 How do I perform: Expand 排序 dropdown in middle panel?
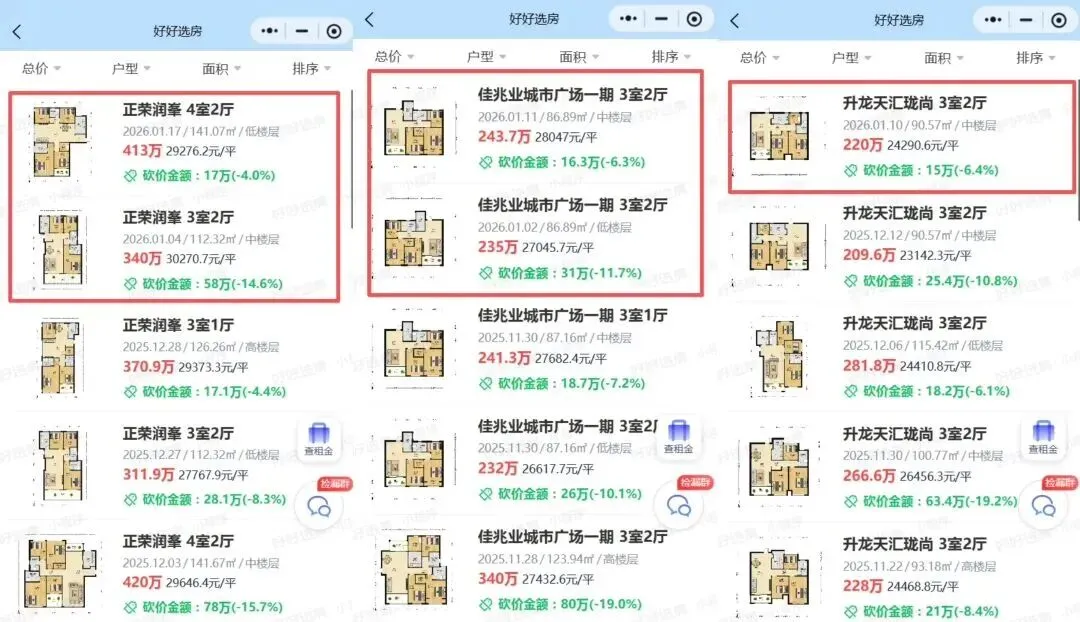coord(671,56)
